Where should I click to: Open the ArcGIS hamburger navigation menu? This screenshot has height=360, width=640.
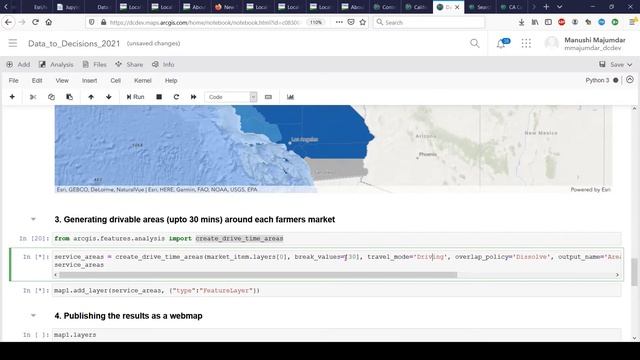13,43
